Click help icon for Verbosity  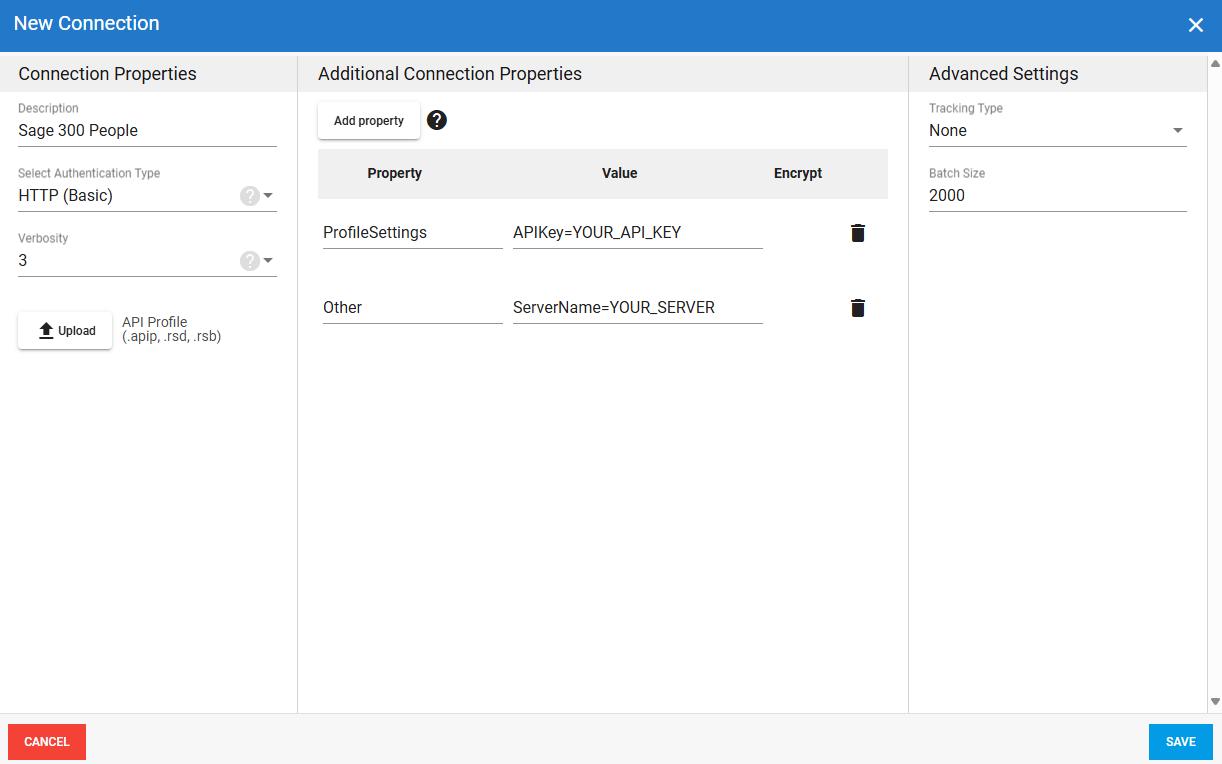tap(249, 261)
